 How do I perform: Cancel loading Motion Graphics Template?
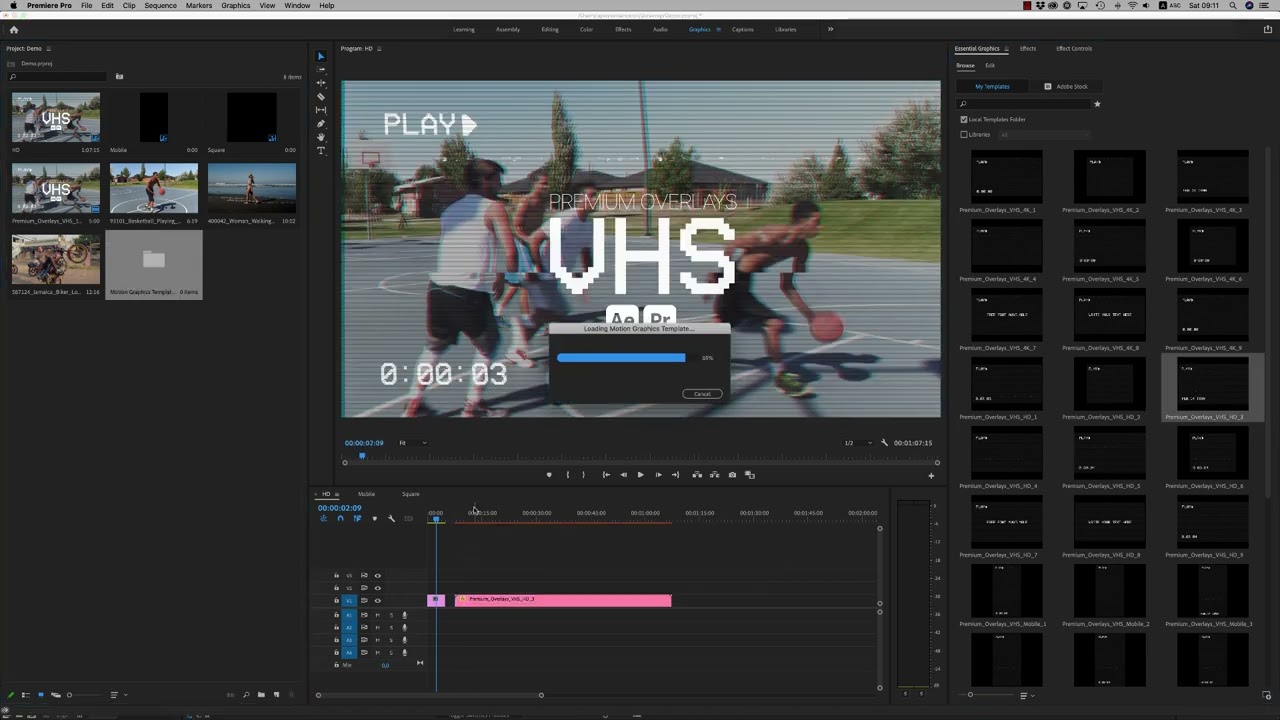tap(702, 394)
